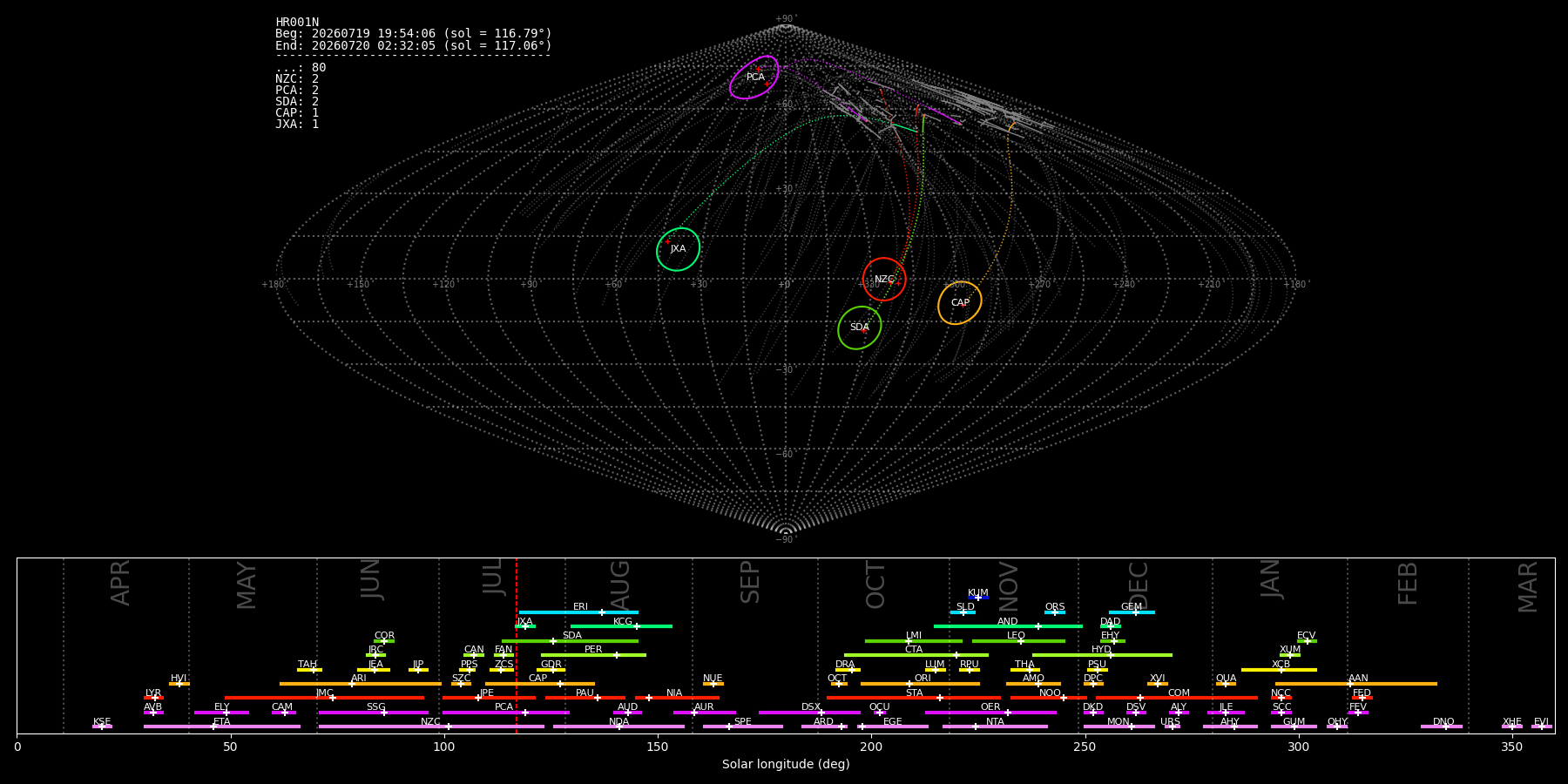Click the QUA shower label in timeline

(x=1227, y=679)
